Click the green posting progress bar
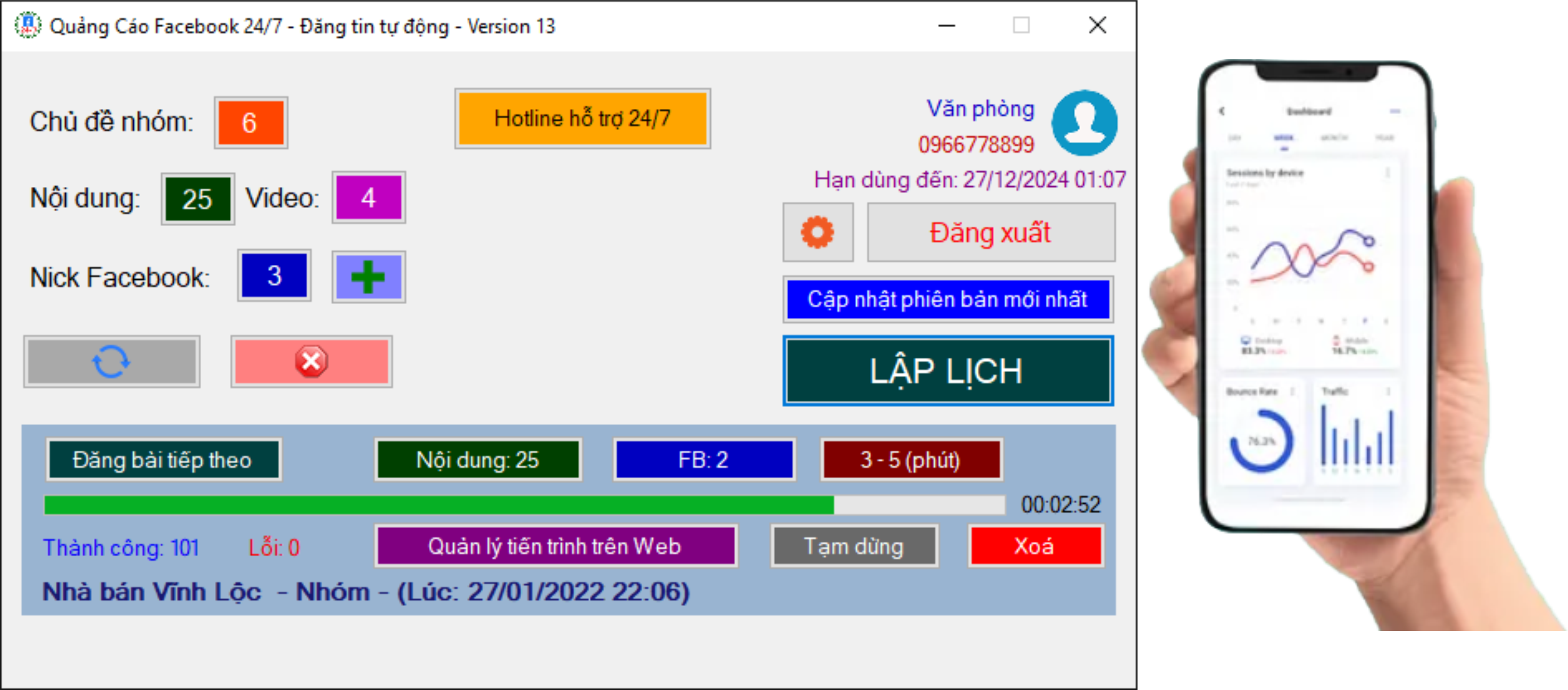 click(524, 504)
